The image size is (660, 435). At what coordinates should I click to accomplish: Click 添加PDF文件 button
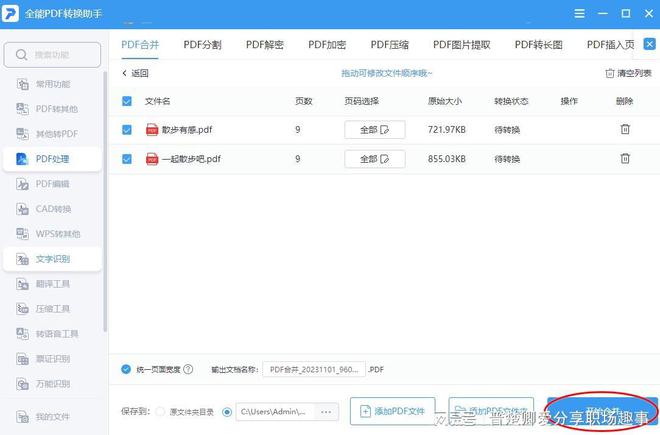[x=393, y=411]
